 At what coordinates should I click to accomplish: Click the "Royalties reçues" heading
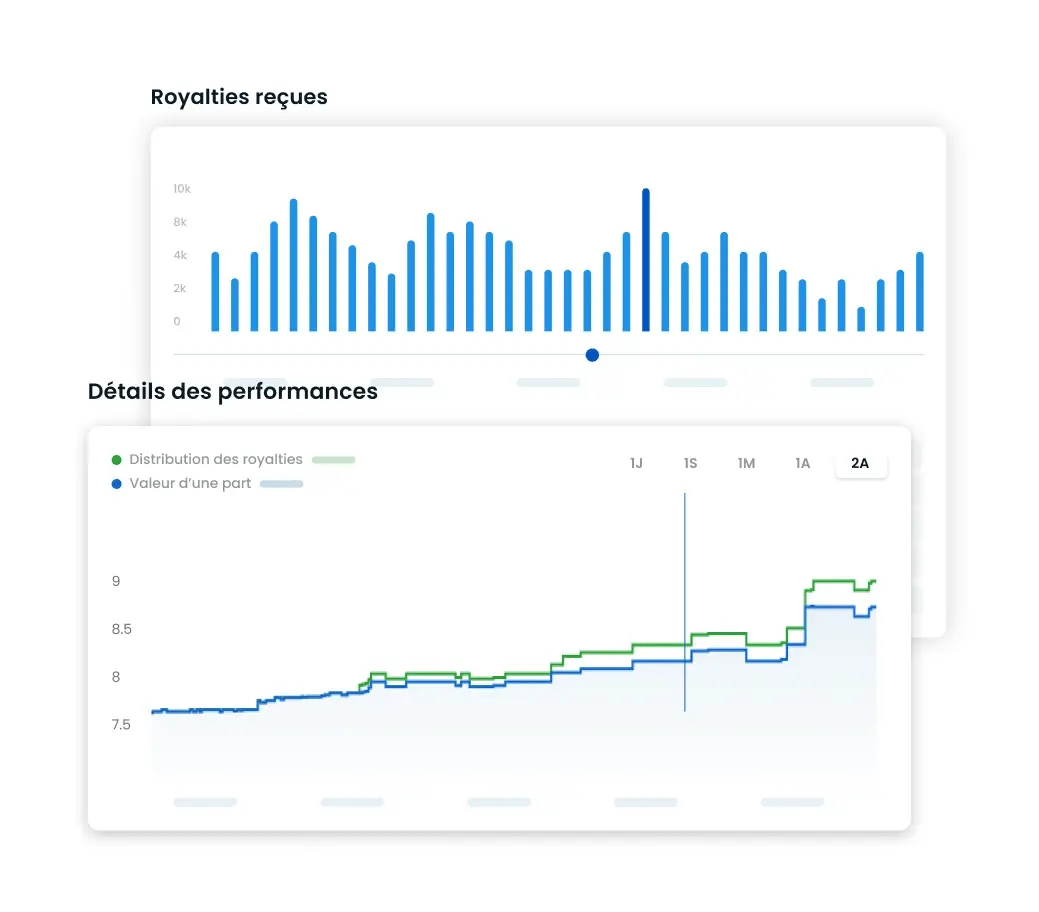pyautogui.click(x=239, y=97)
